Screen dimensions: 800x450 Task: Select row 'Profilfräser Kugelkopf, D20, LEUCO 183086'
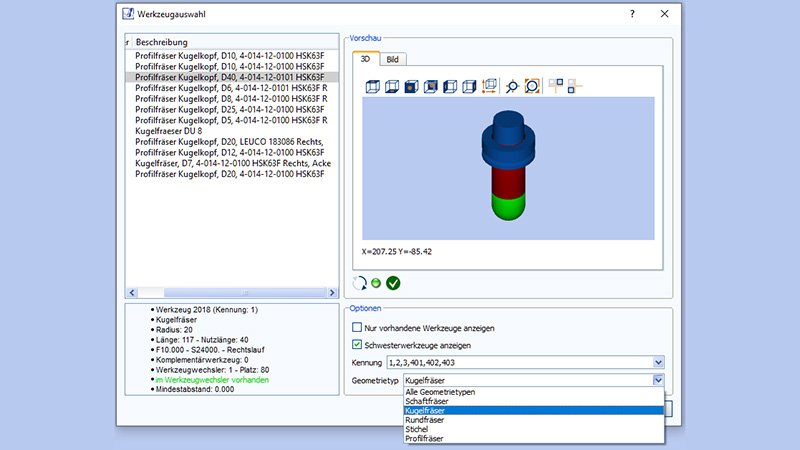[232, 141]
